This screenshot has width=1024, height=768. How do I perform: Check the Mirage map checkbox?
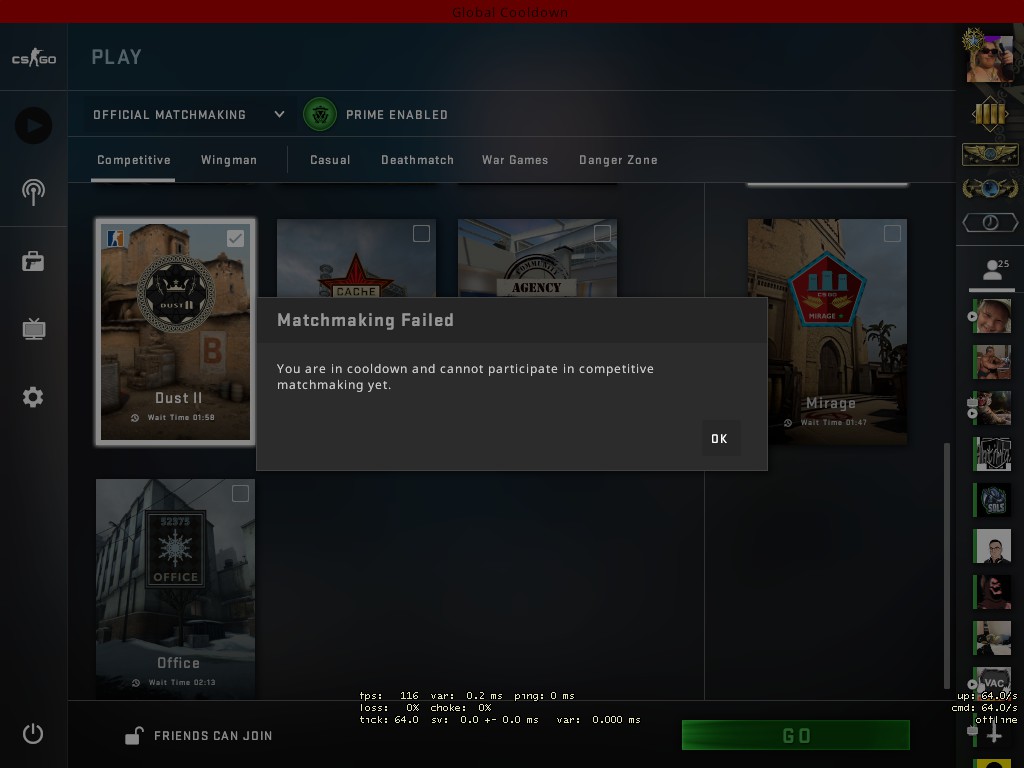point(892,233)
